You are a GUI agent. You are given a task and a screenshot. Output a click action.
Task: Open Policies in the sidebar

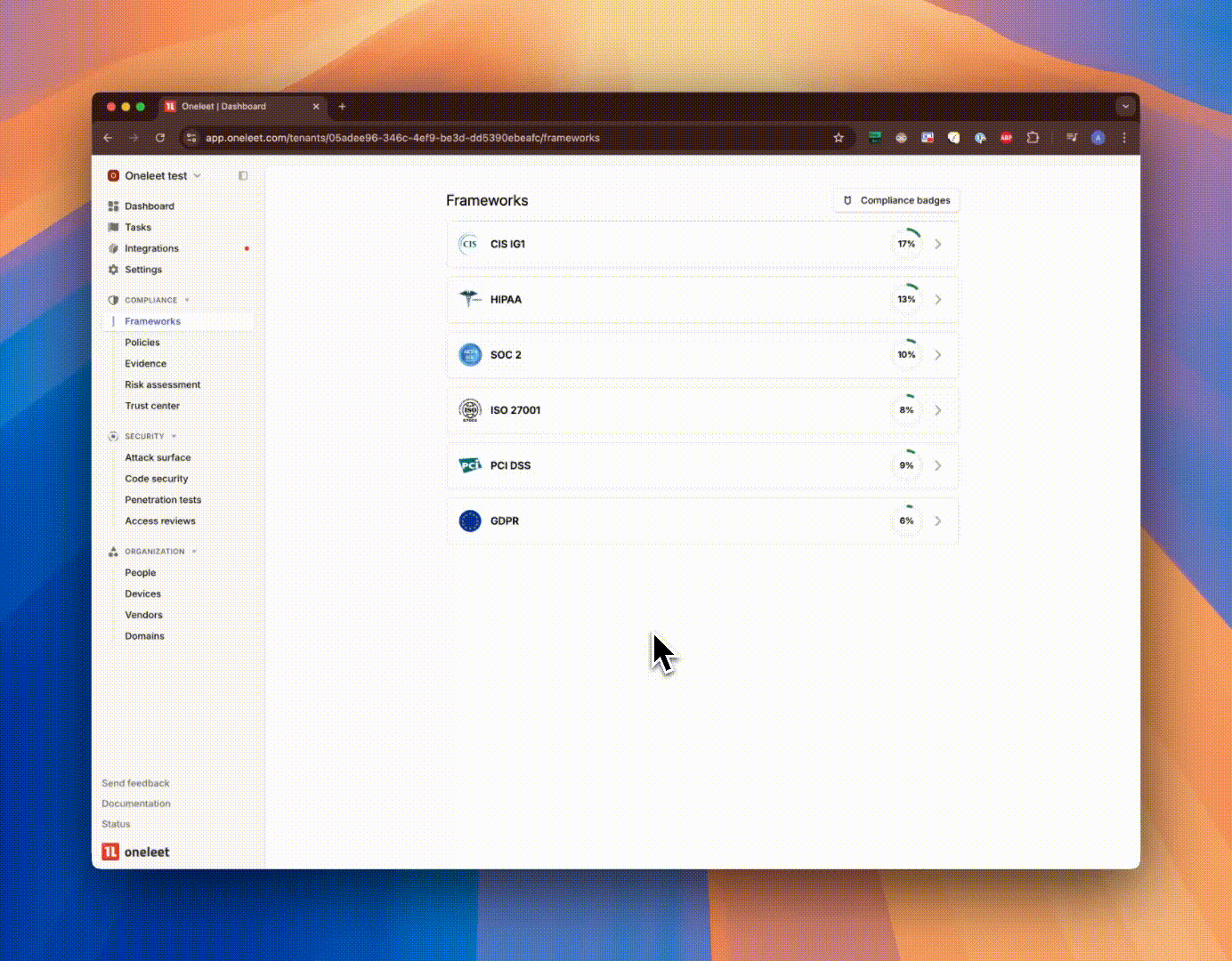point(142,343)
